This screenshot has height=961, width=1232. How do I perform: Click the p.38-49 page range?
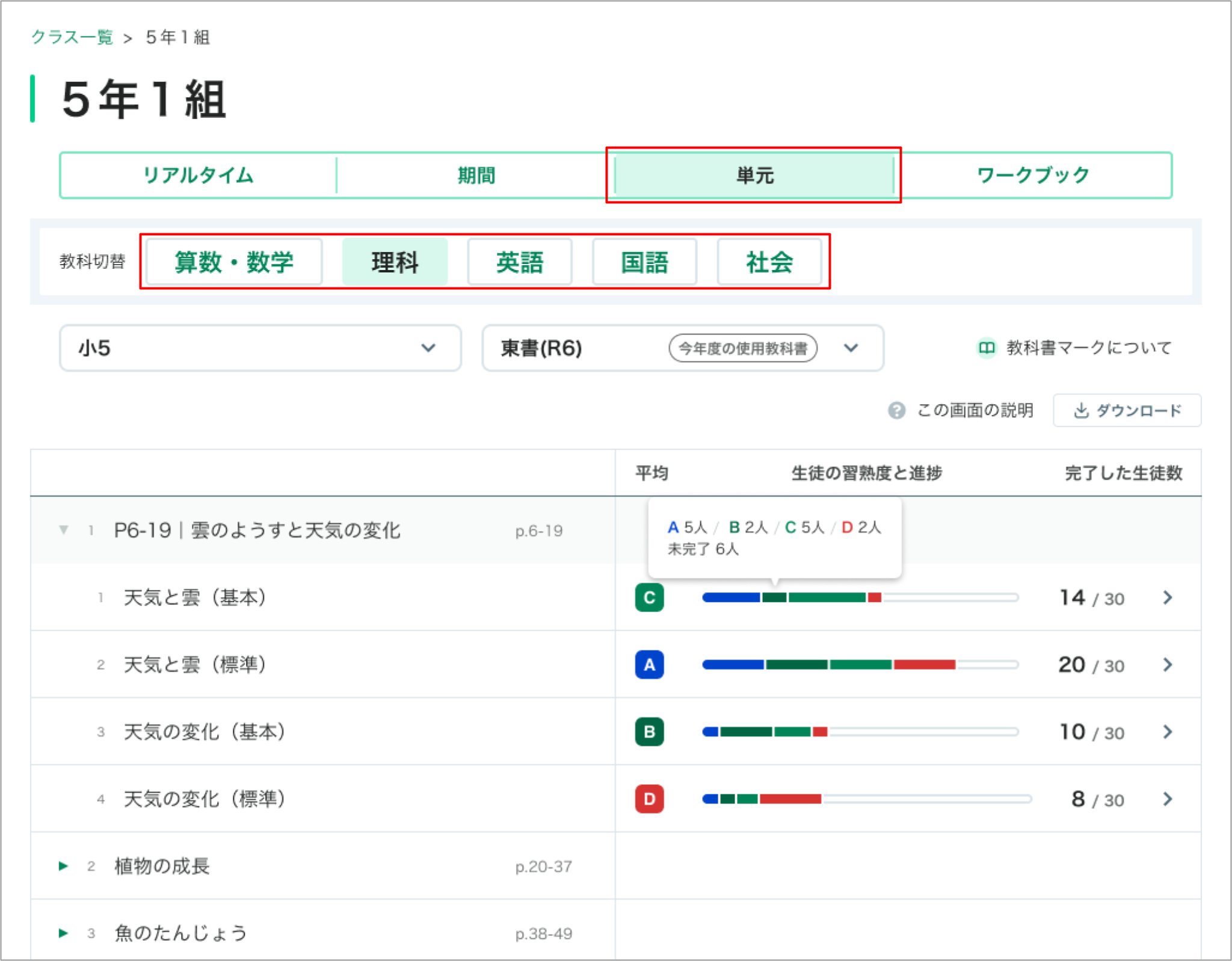tap(543, 934)
